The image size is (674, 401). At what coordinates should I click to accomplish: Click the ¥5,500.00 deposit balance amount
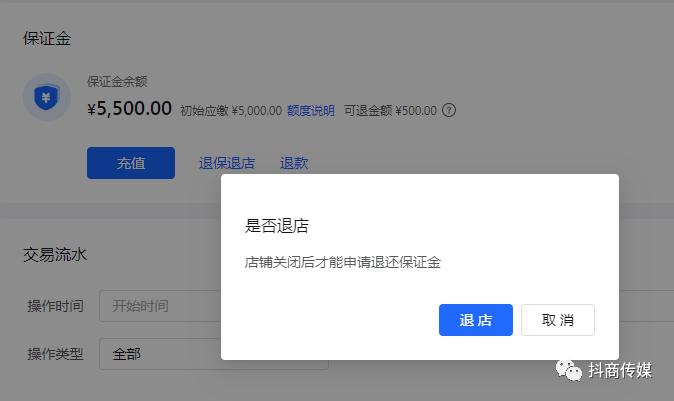coord(129,108)
